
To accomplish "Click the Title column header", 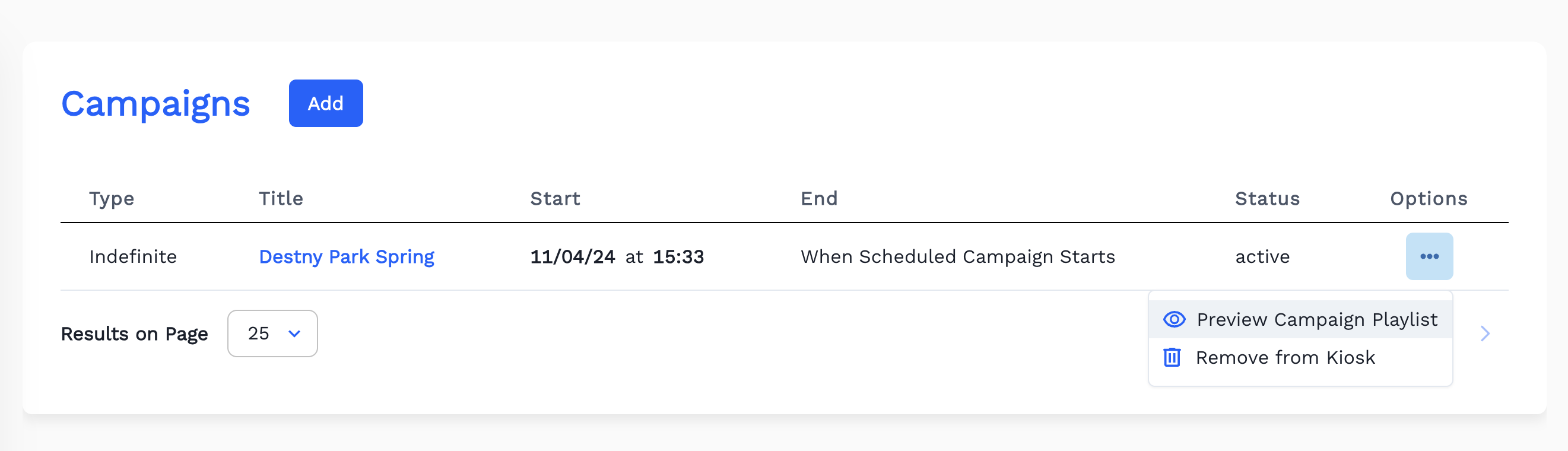I will (281, 198).
